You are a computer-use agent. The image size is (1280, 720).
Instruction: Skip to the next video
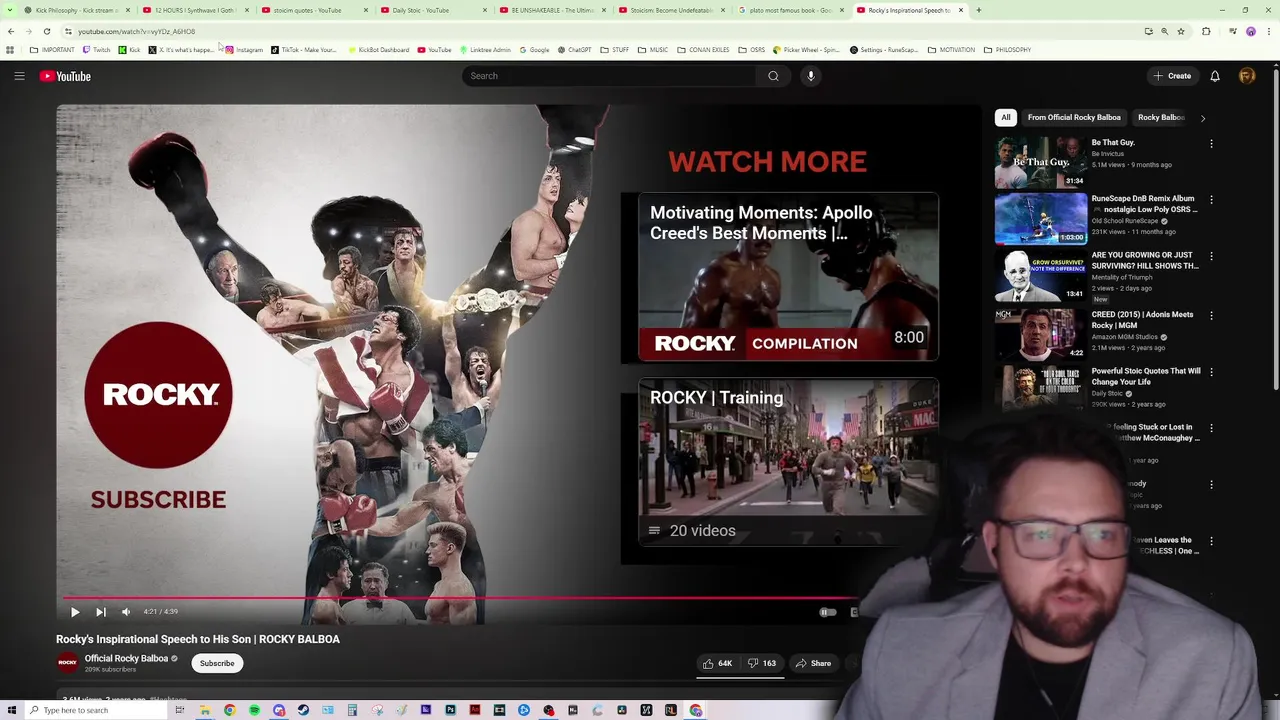[101, 612]
